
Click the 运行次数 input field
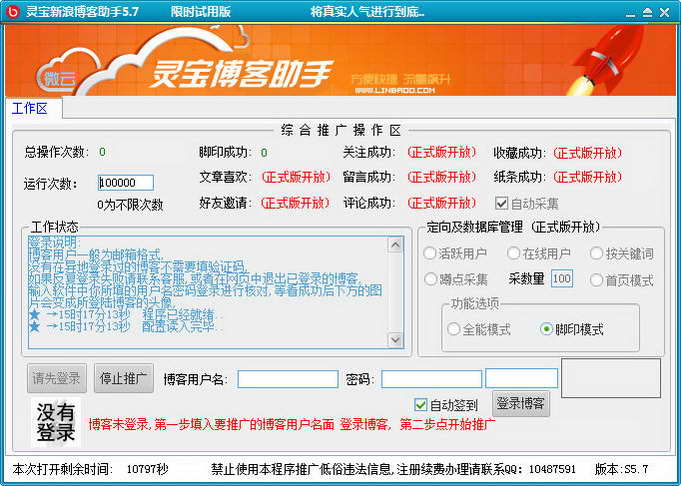(126, 183)
